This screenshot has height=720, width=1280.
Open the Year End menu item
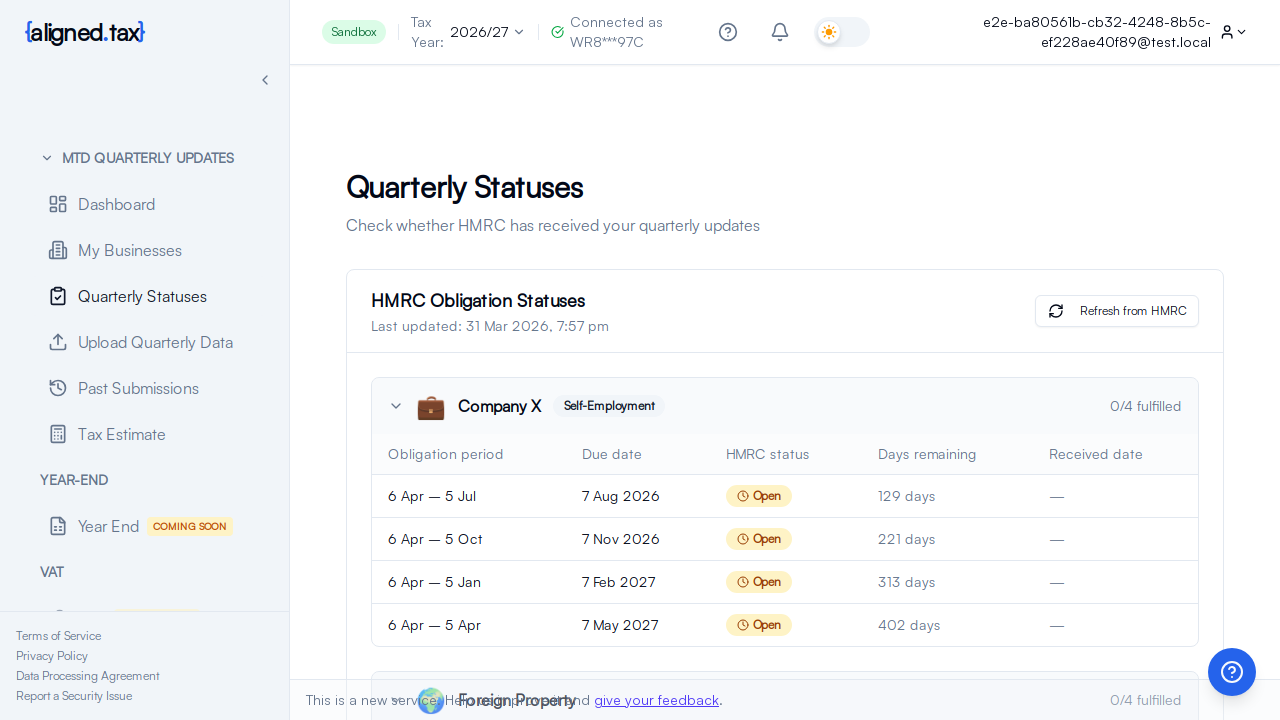tap(108, 526)
